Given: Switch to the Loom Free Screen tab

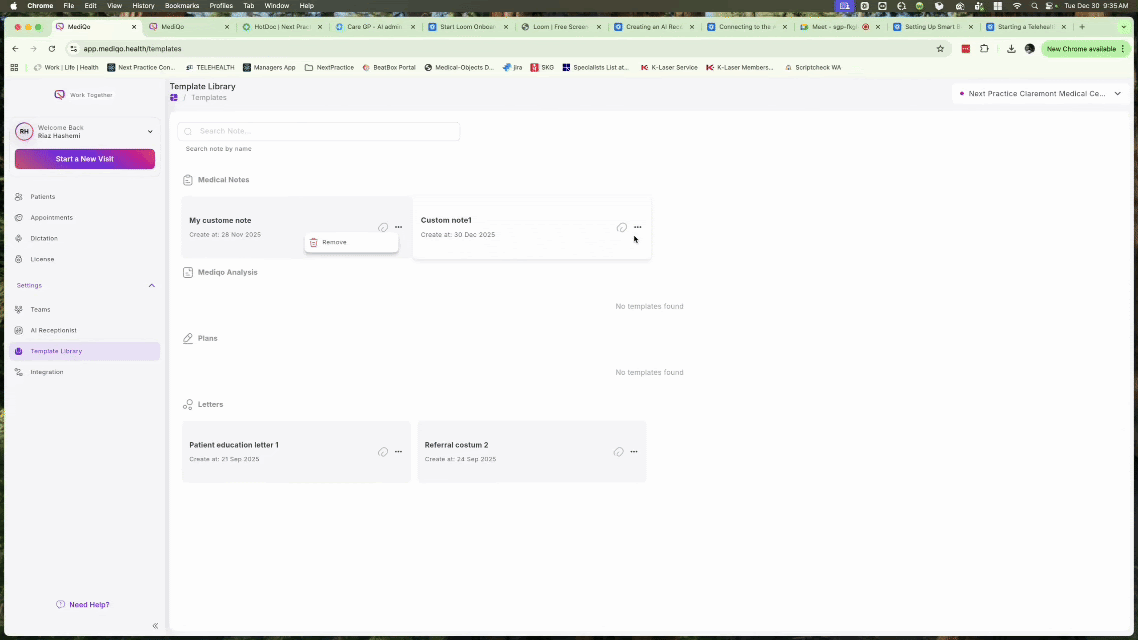Looking at the screenshot, I should 560,27.
